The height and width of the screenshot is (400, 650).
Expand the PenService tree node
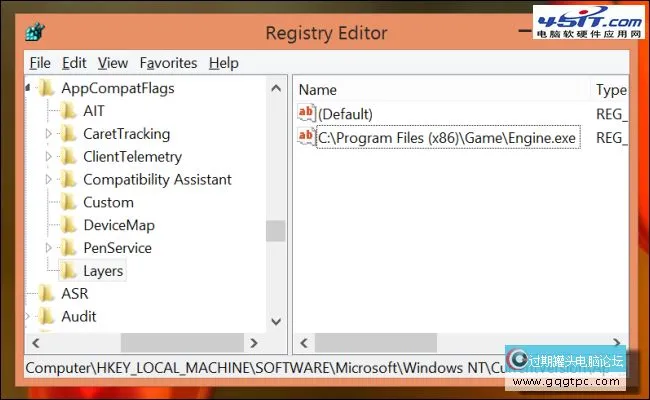point(49,248)
